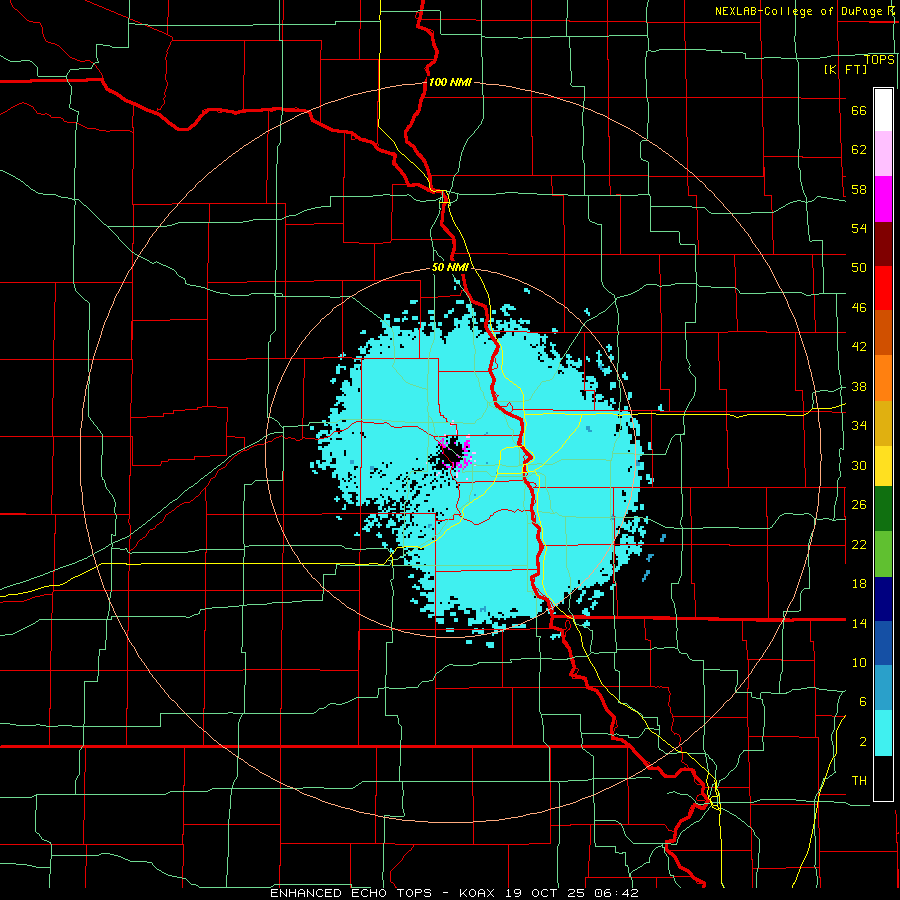
Task: Click the white swatch in the tops legend
Action: coord(883,110)
